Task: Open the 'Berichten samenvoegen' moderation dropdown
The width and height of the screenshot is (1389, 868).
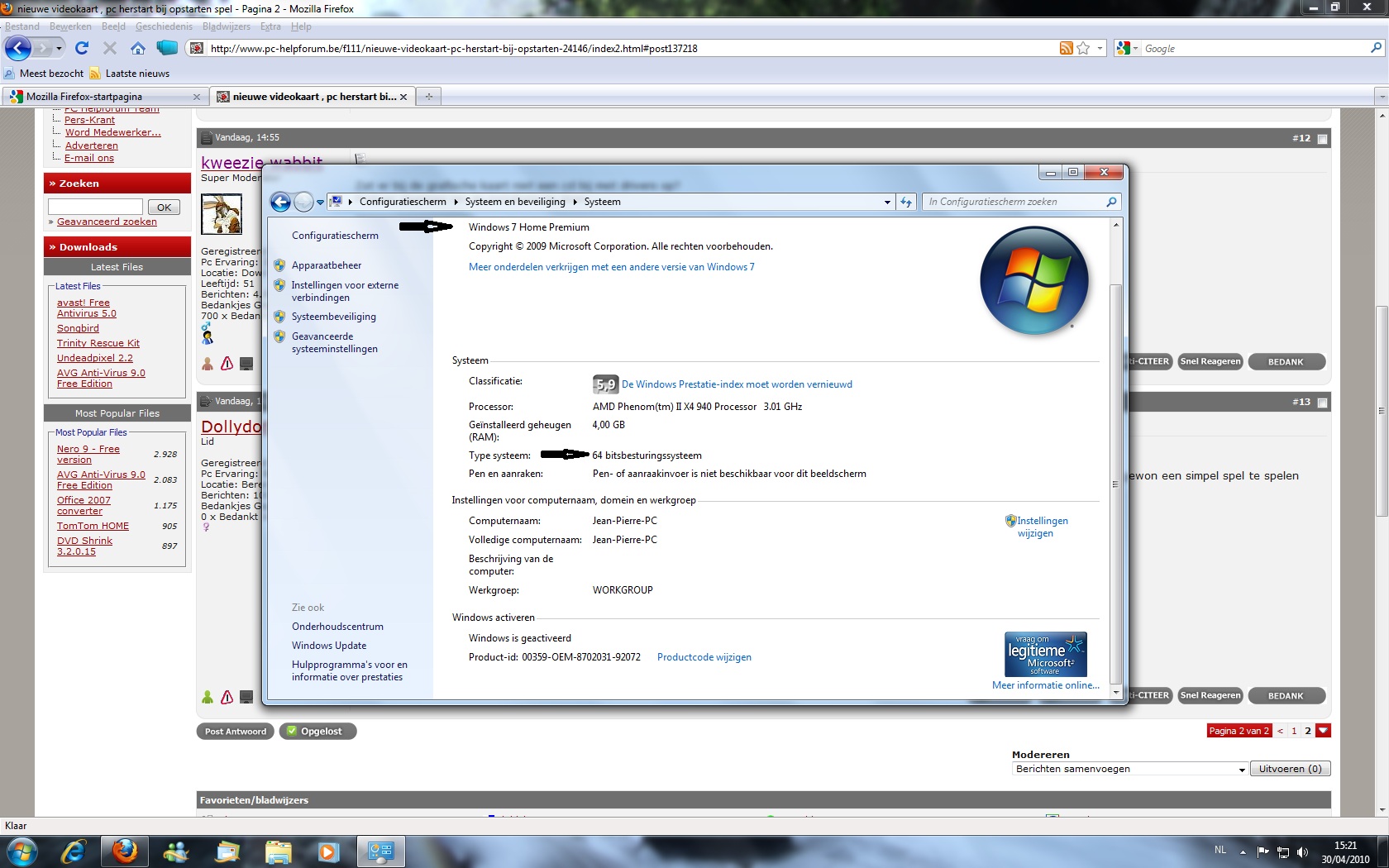Action: coord(1130,769)
